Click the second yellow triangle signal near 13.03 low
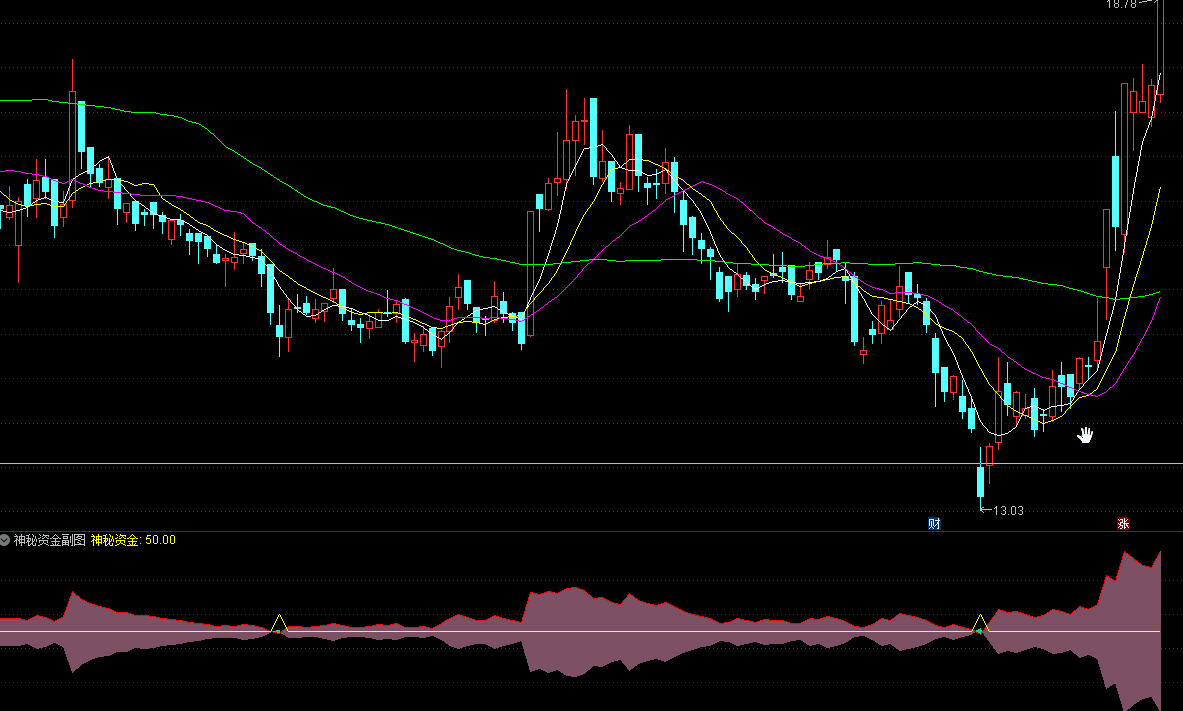The height and width of the screenshot is (711, 1183). 980,623
